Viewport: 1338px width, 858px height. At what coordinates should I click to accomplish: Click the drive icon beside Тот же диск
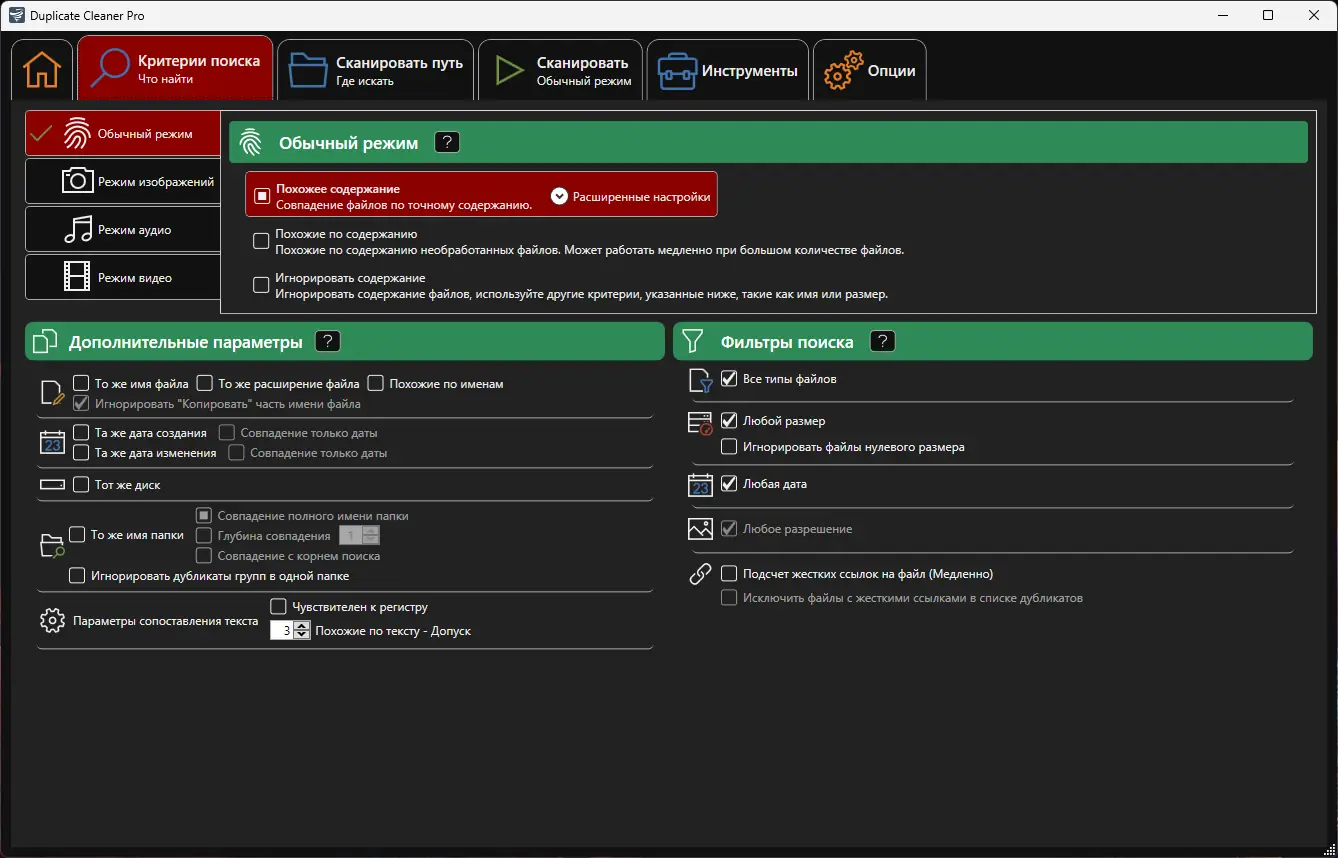pyautogui.click(x=52, y=484)
